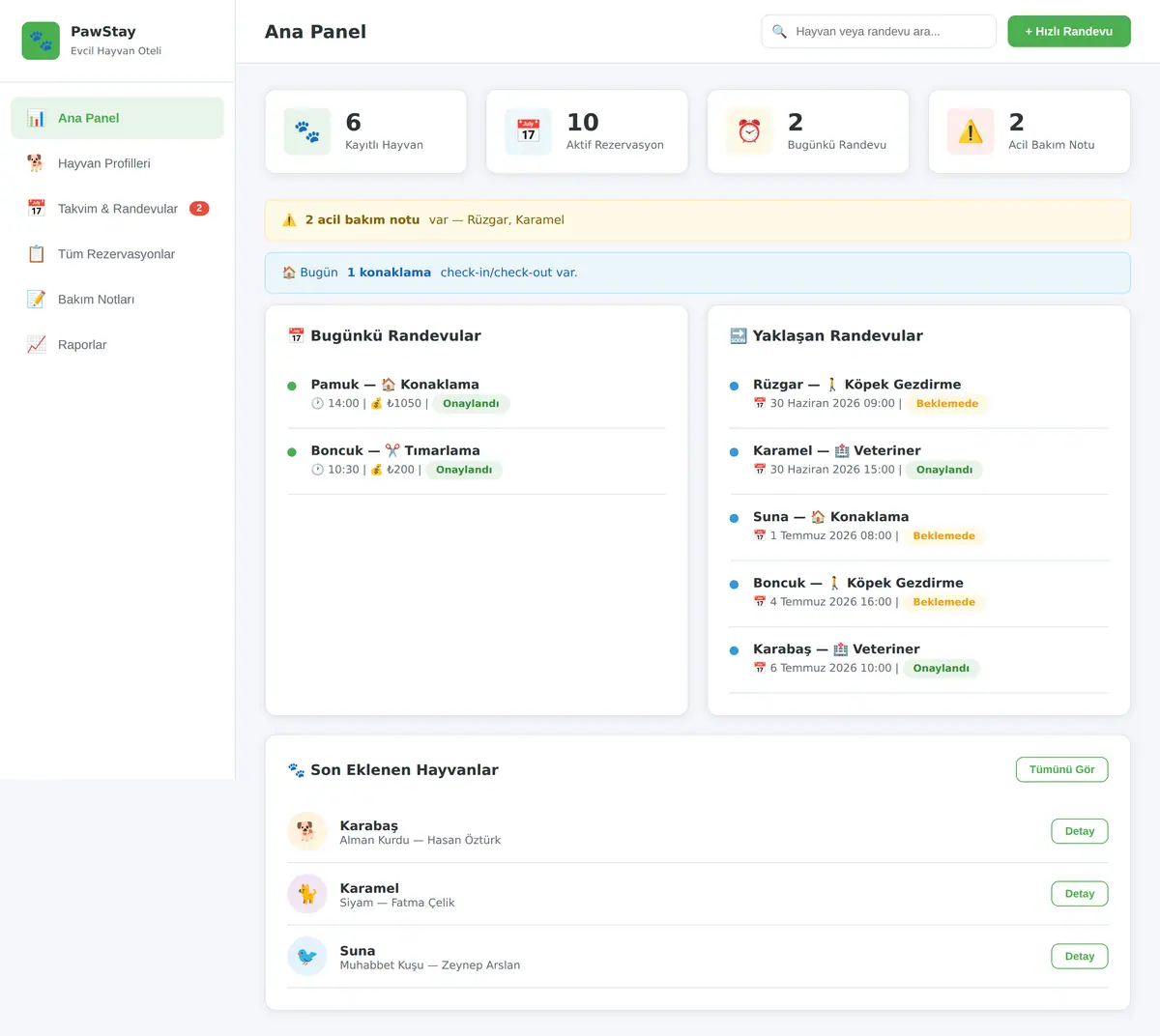Click the 1 konaklama text in blue banner
Viewport: 1160px width, 1036px height.
pos(389,273)
